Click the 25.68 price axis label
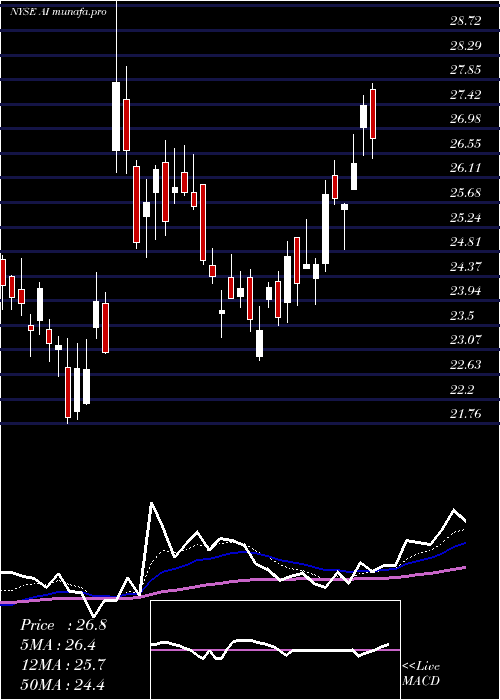 click(466, 193)
